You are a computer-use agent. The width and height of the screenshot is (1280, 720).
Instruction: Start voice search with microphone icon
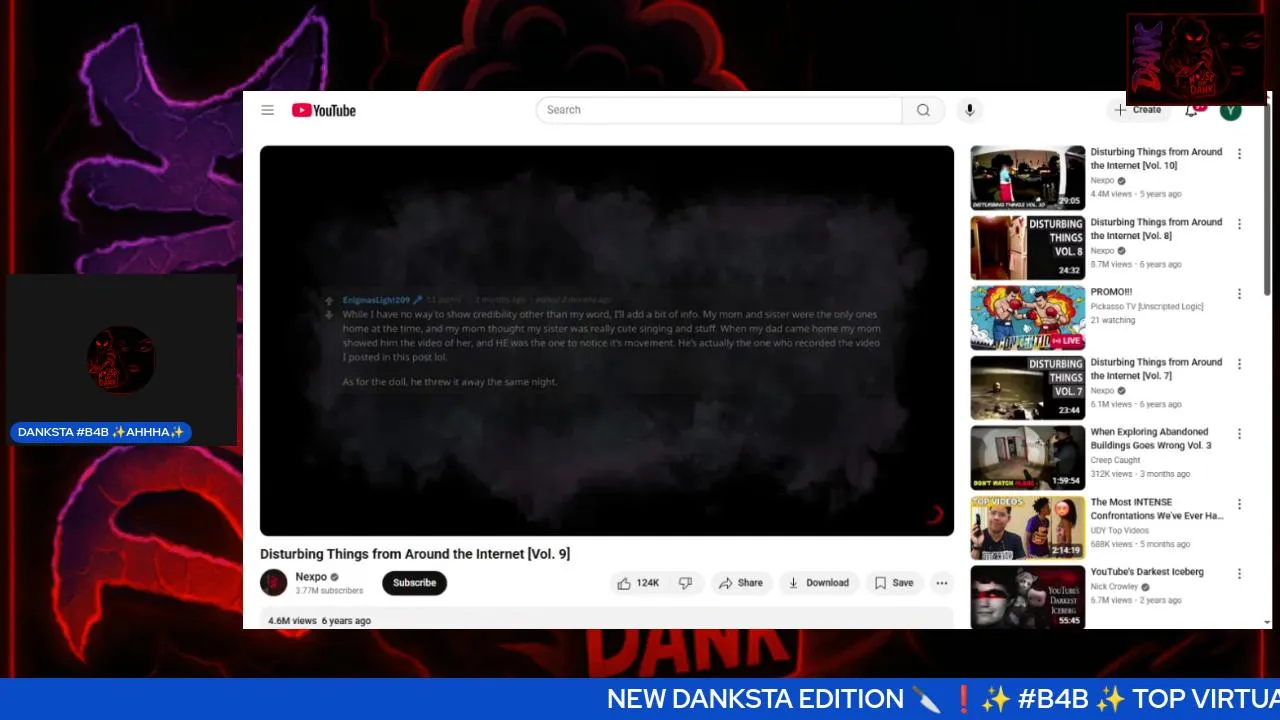point(968,110)
